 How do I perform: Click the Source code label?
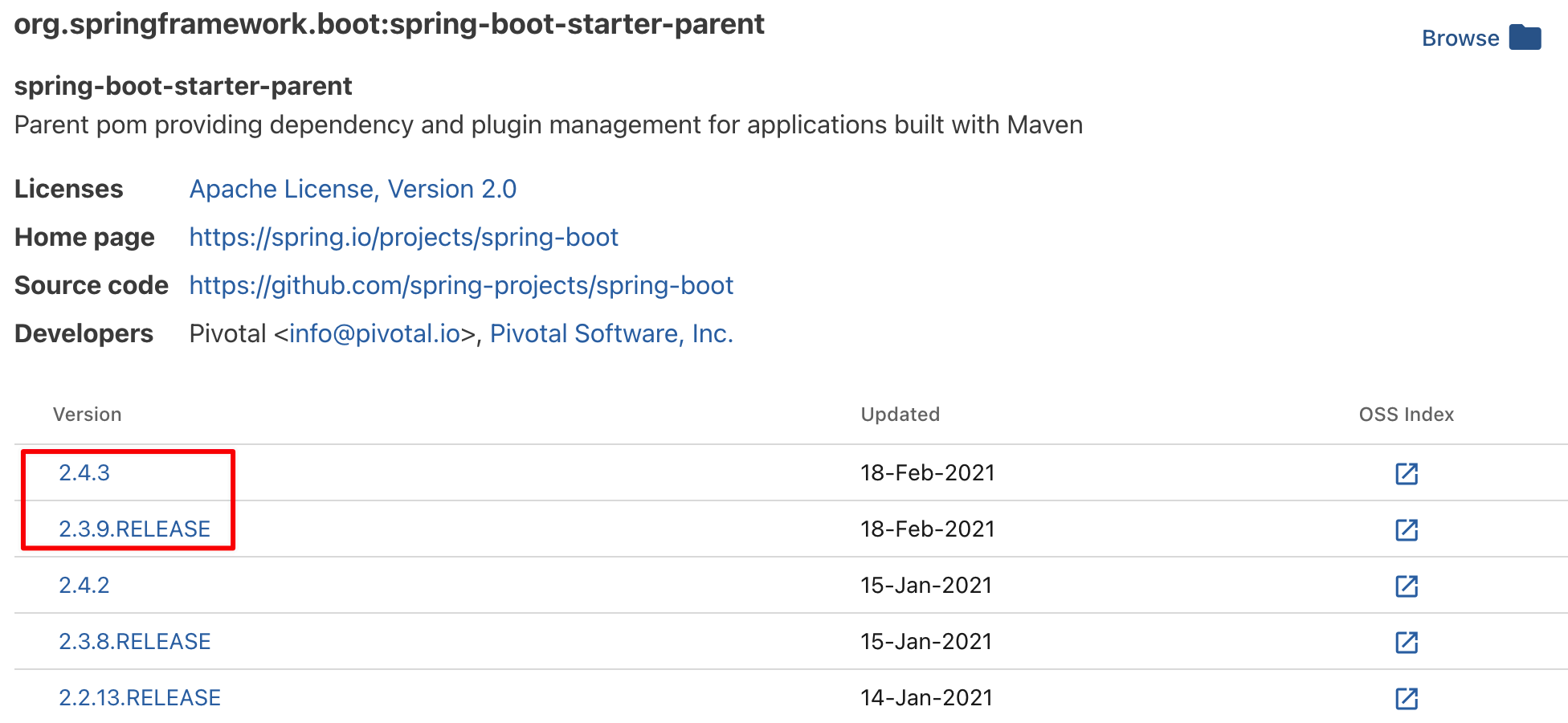(x=92, y=285)
